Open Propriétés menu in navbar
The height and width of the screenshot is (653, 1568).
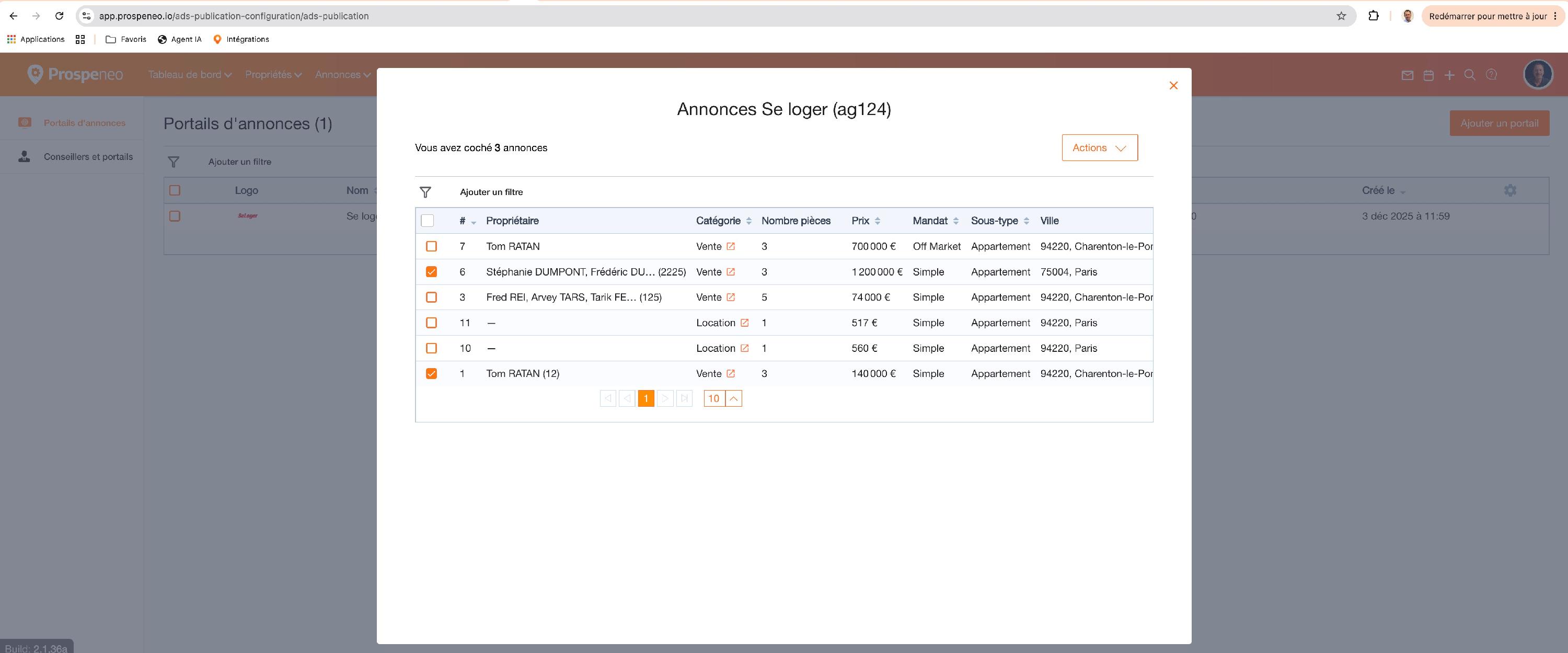(273, 74)
